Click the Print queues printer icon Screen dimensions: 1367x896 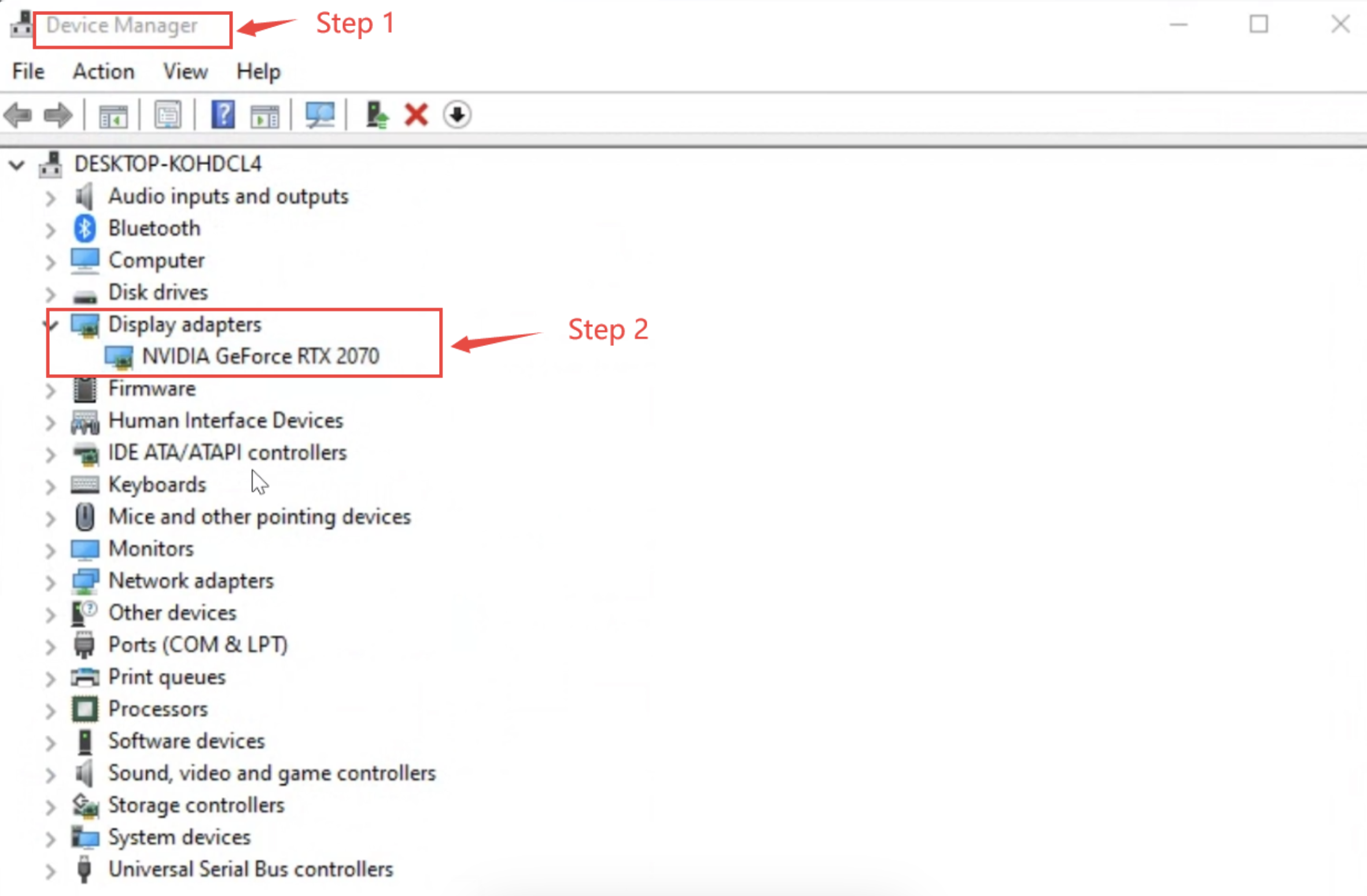(x=85, y=677)
